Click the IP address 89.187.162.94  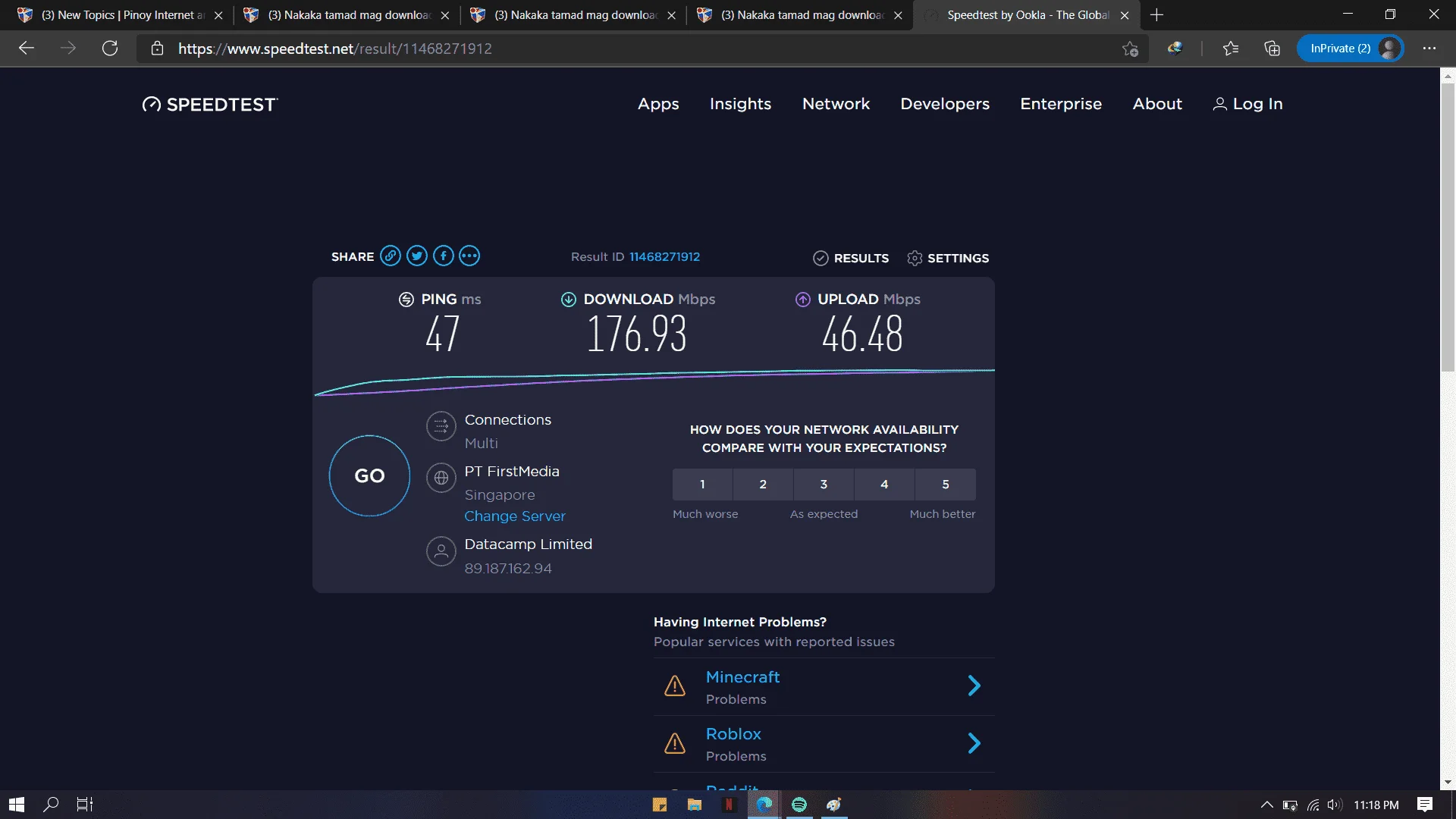point(508,569)
